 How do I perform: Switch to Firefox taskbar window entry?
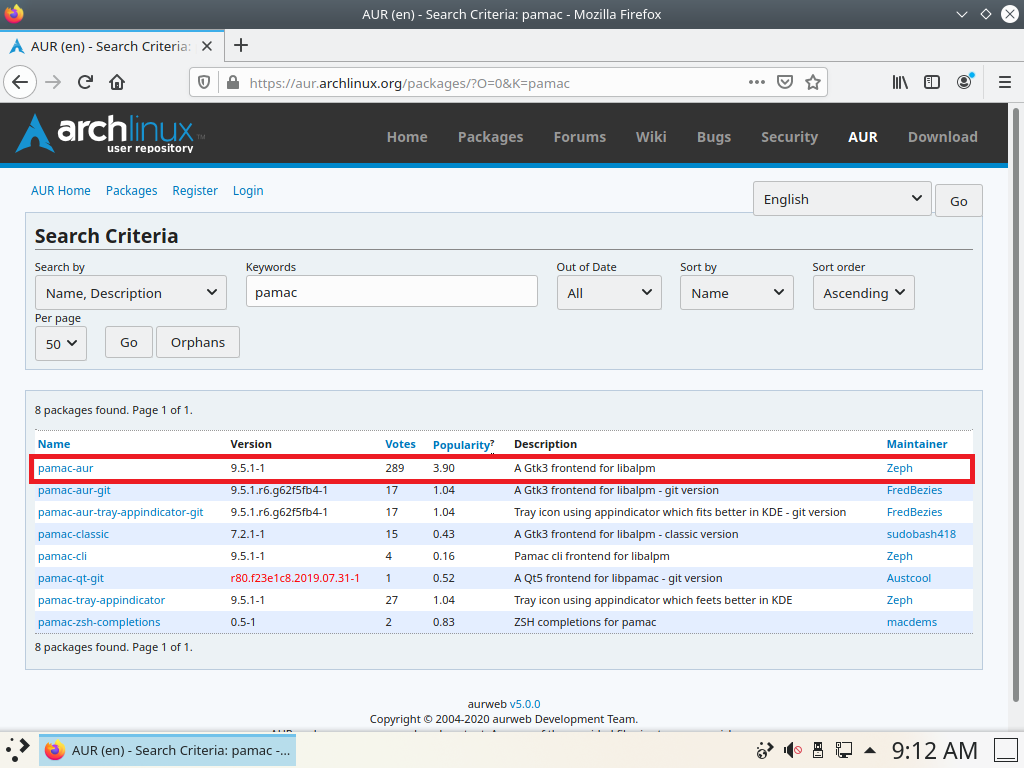168,750
